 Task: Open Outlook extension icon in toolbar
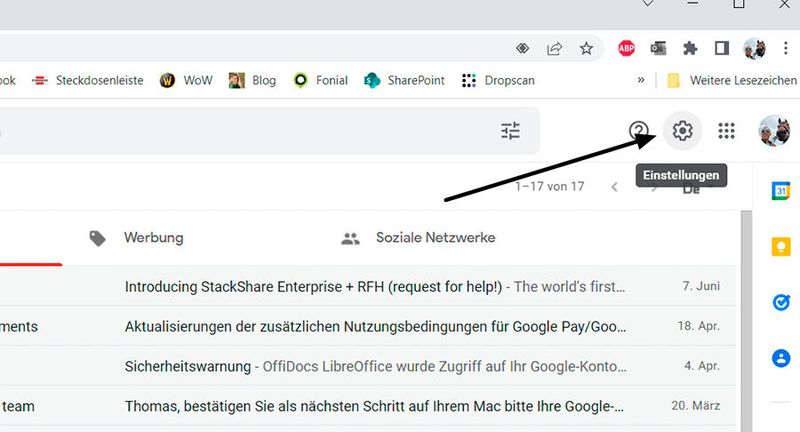tap(658, 48)
